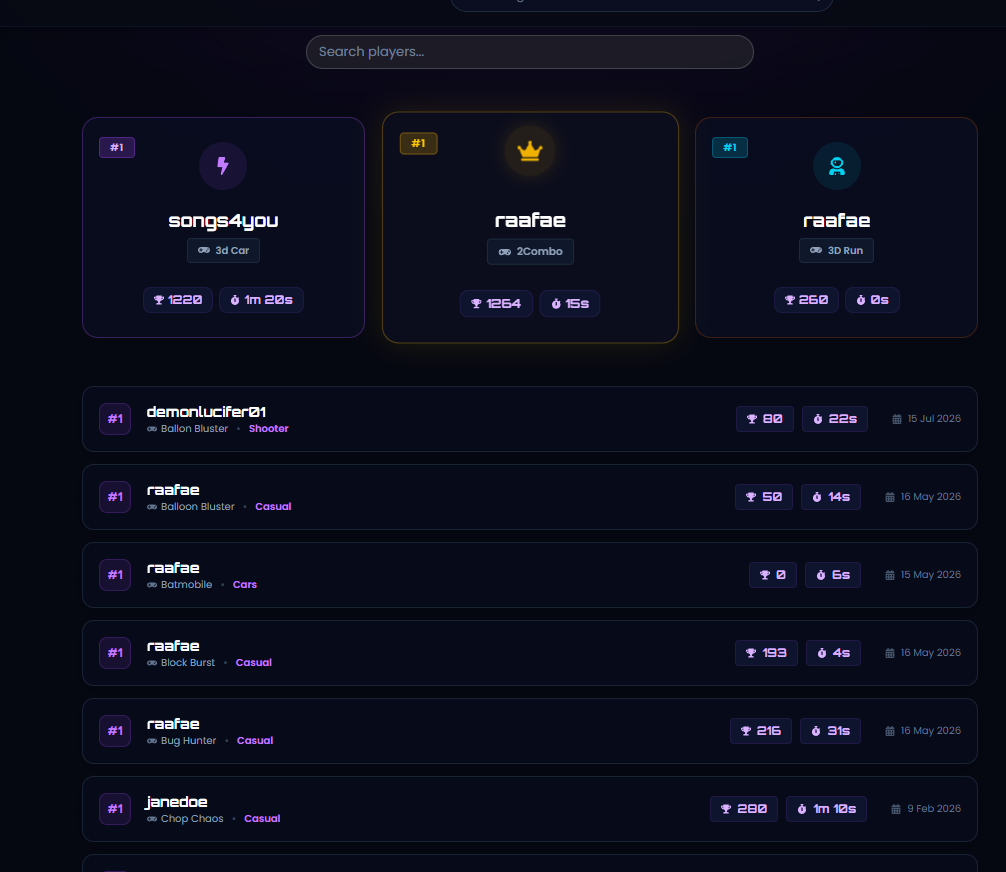Click the 1m 10s timer chip
This screenshot has height=872, width=1006.
point(826,809)
